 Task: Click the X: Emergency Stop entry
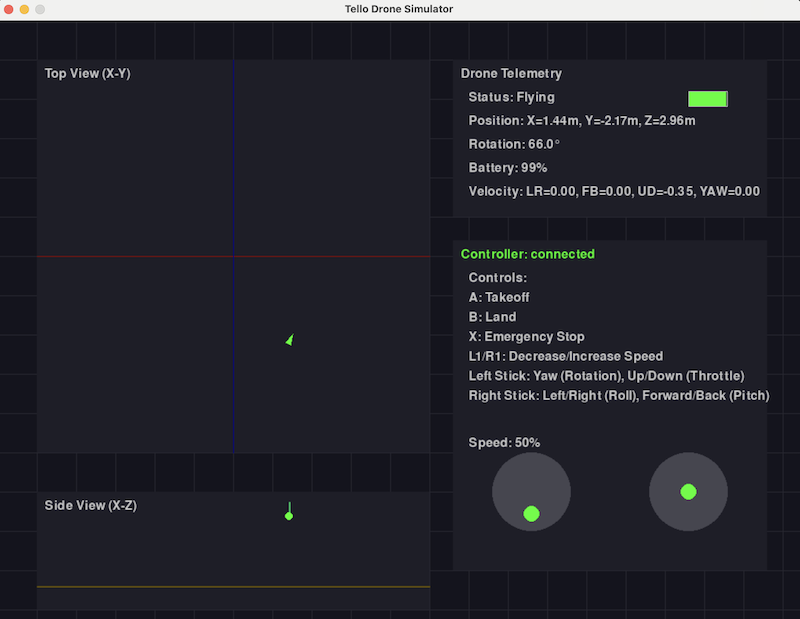(x=527, y=337)
